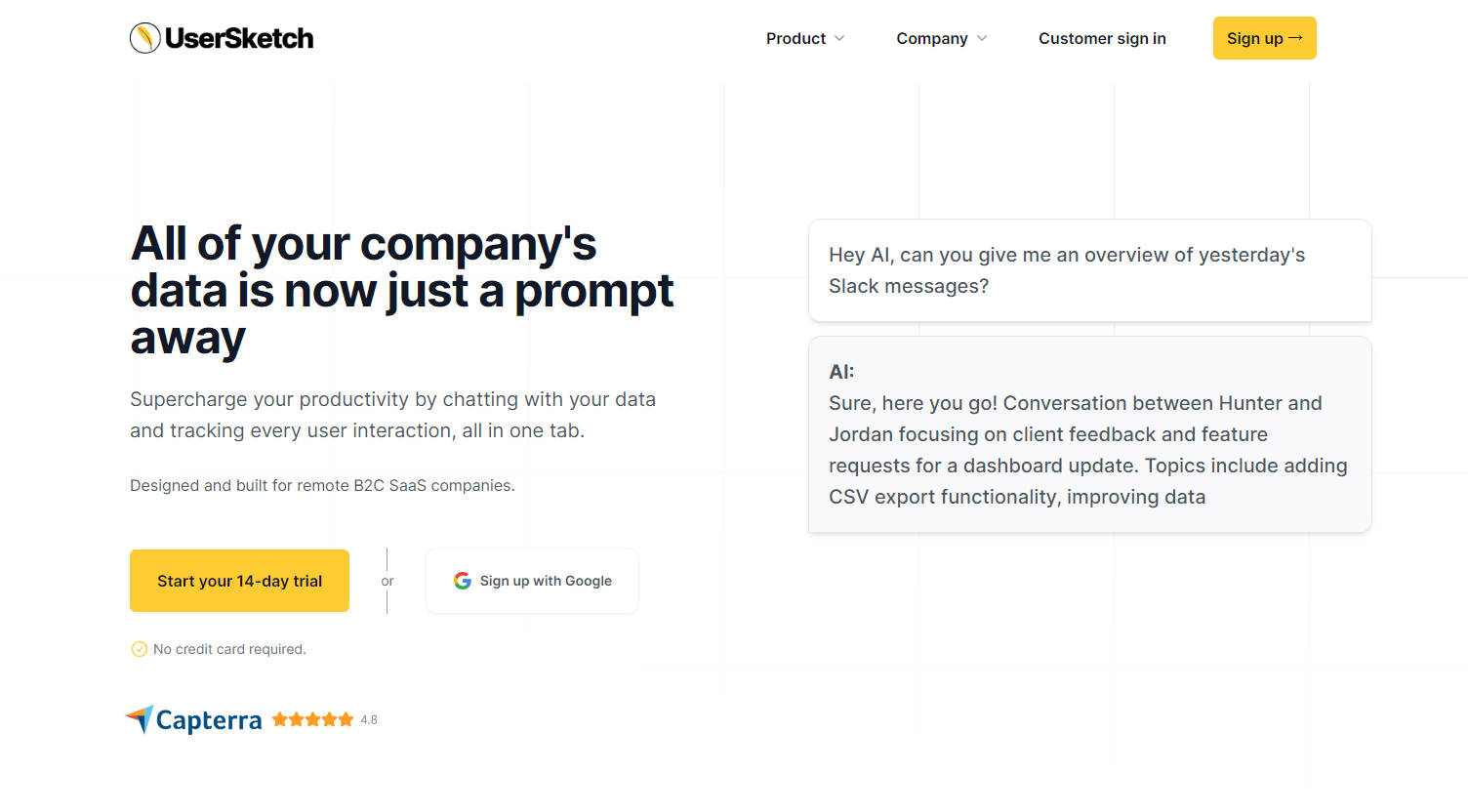Expand the Product dropdown chevron
Viewport: 1468px width, 812px height.
tap(839, 38)
